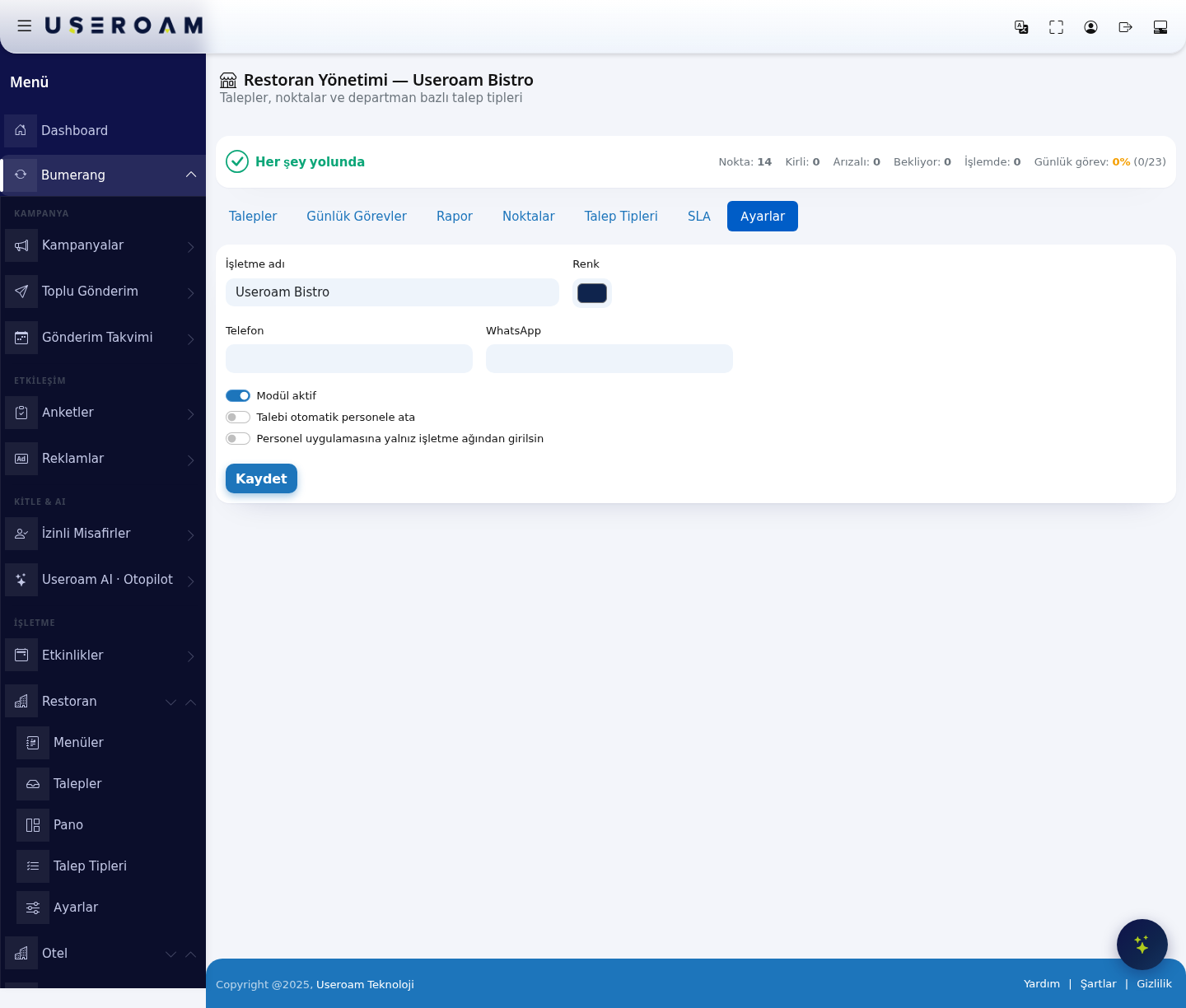Click the Telefon input field
The height and width of the screenshot is (1008, 1186).
click(x=349, y=359)
